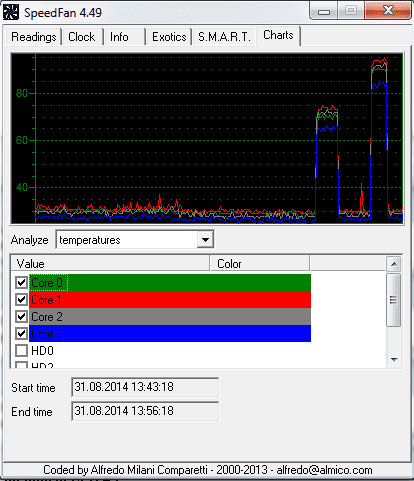Open the S.M.A.R.T. tab
The image size is (414, 481).
[224, 37]
